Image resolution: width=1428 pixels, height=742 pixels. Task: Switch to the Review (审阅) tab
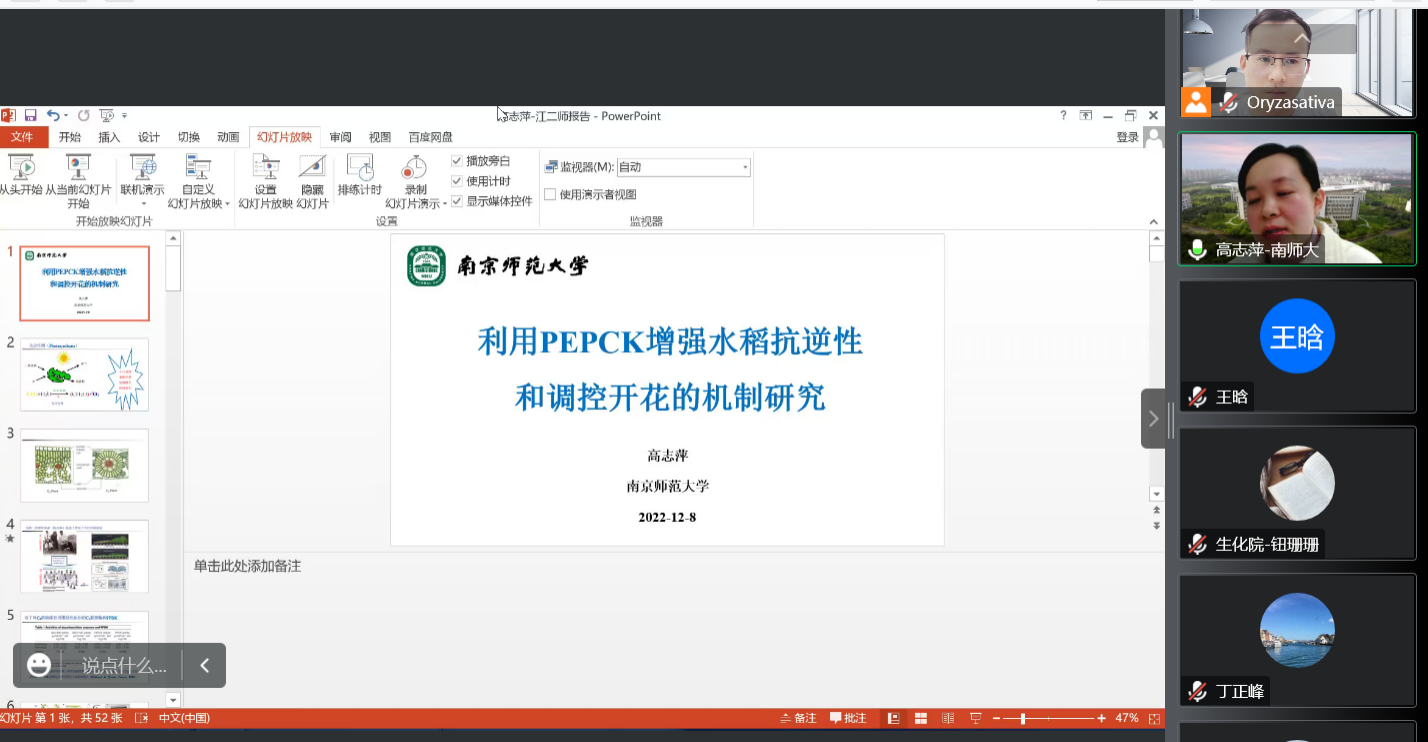coord(340,137)
